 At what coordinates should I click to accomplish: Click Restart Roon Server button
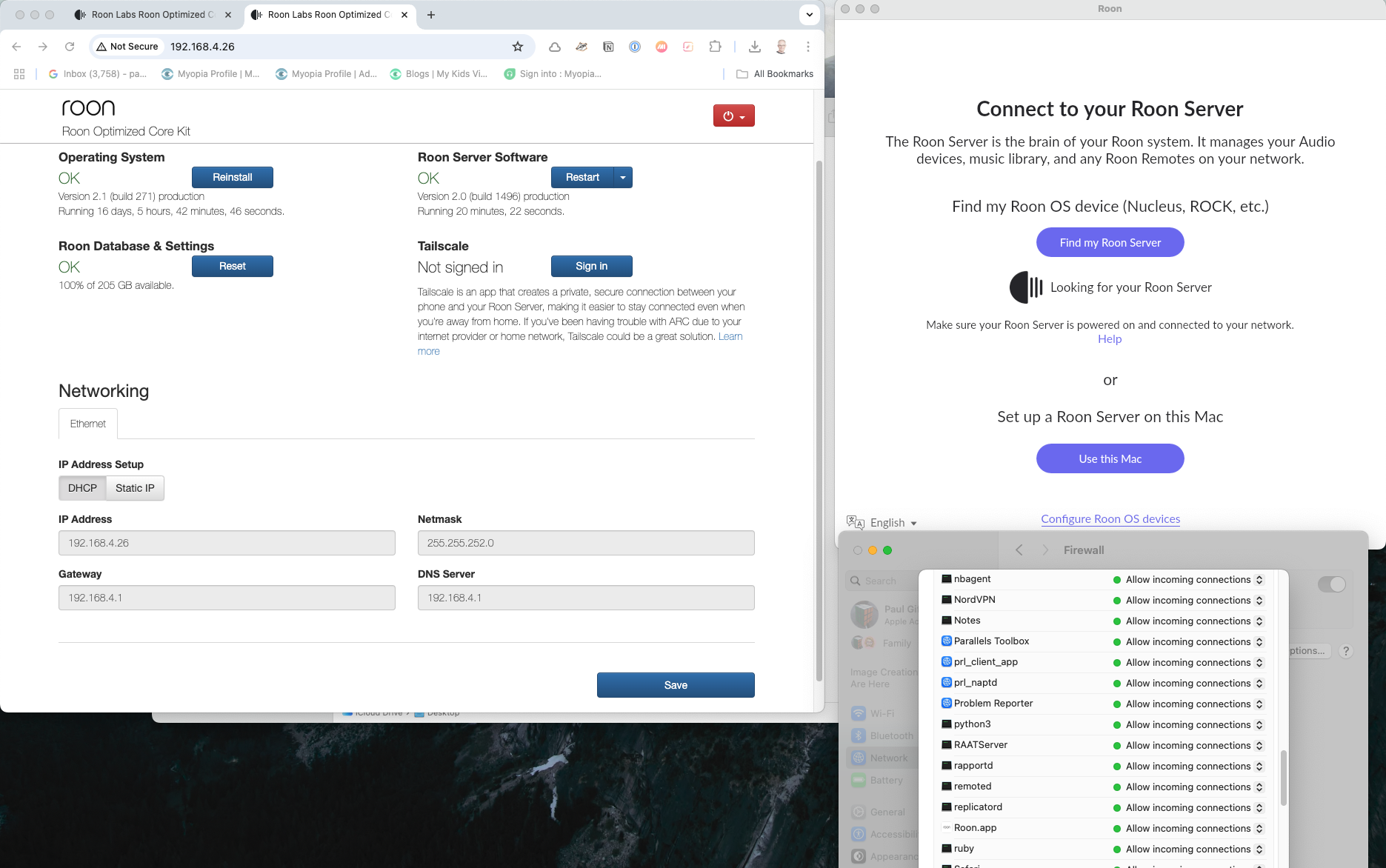(582, 177)
